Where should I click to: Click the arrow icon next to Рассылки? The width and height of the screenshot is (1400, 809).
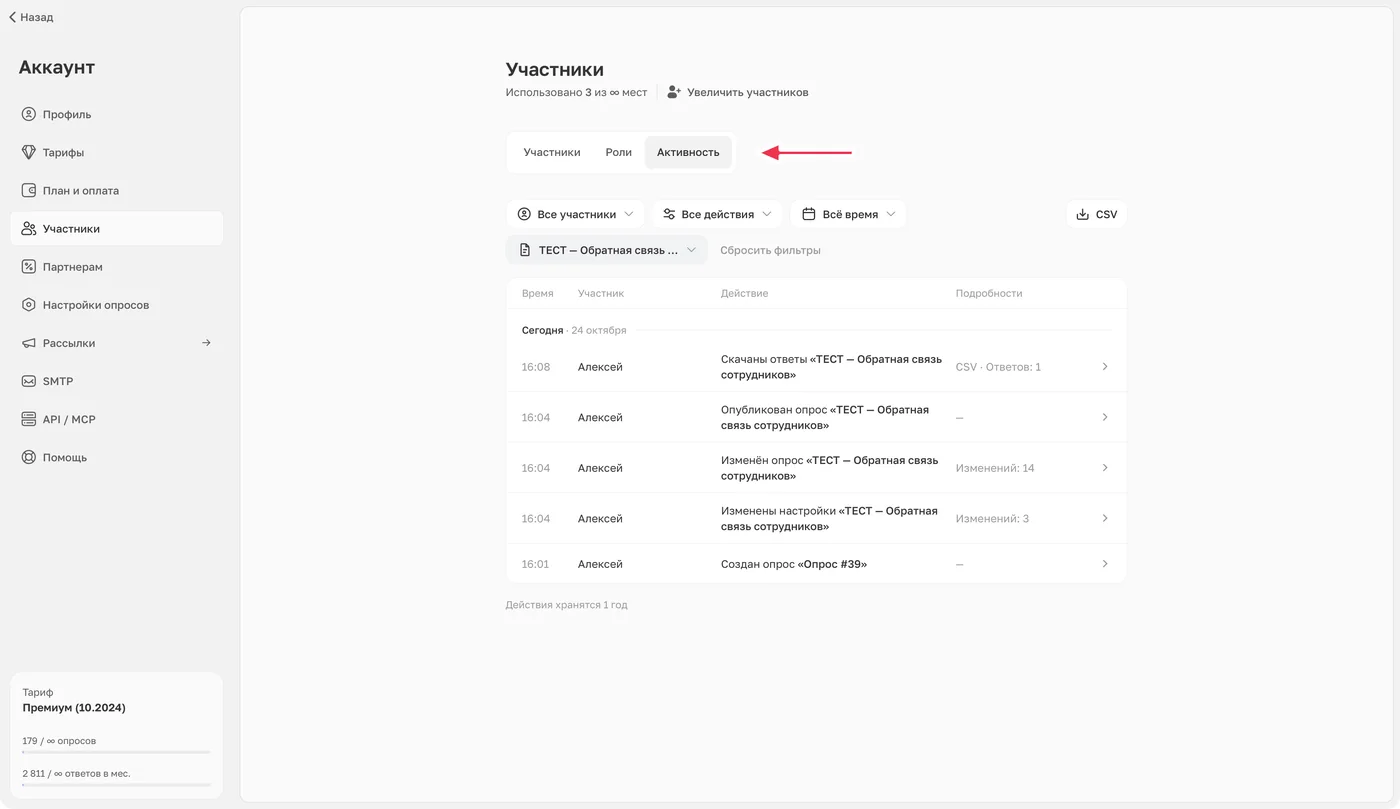206,343
